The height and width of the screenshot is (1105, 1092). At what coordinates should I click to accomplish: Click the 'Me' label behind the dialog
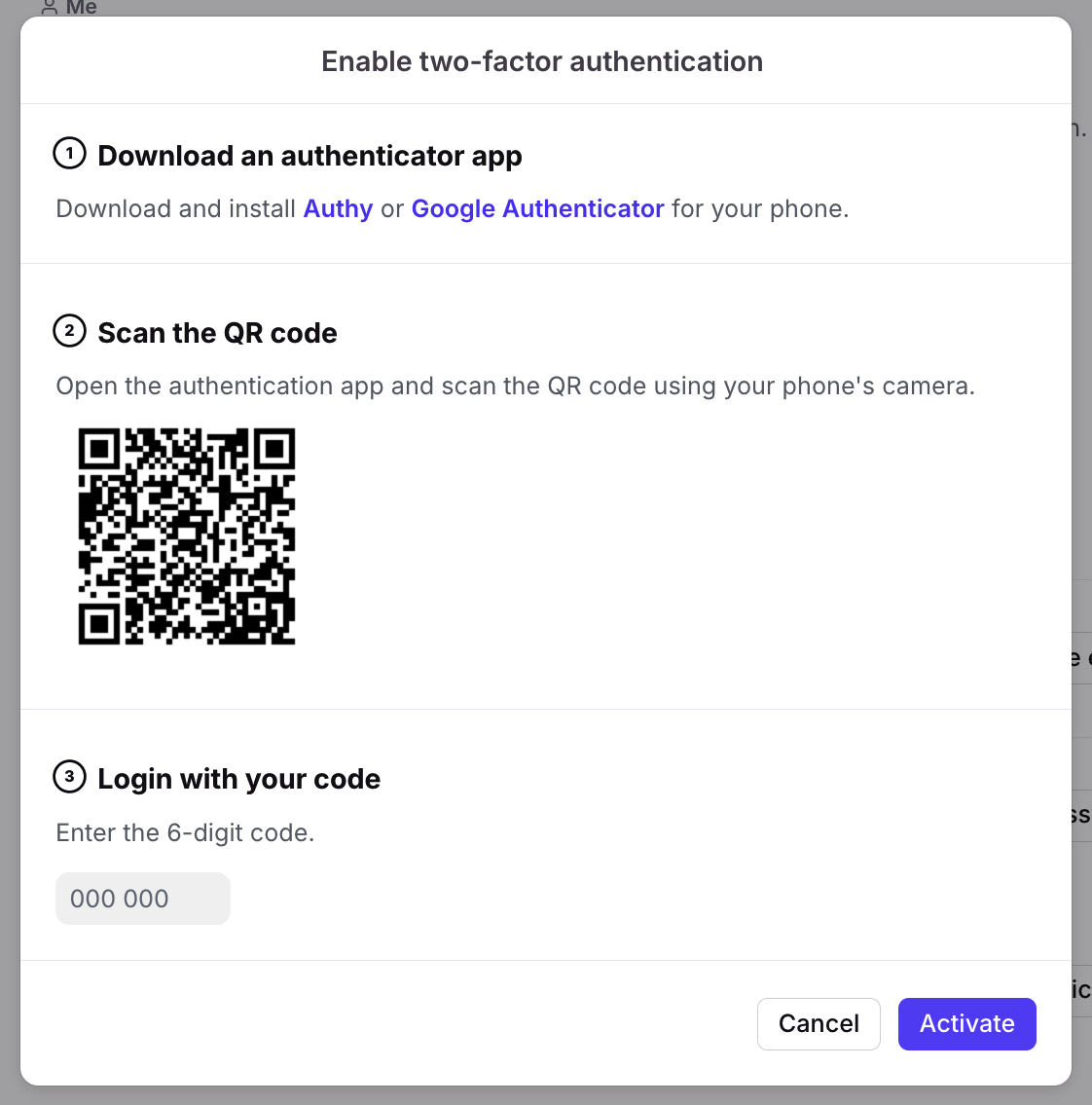[x=81, y=8]
